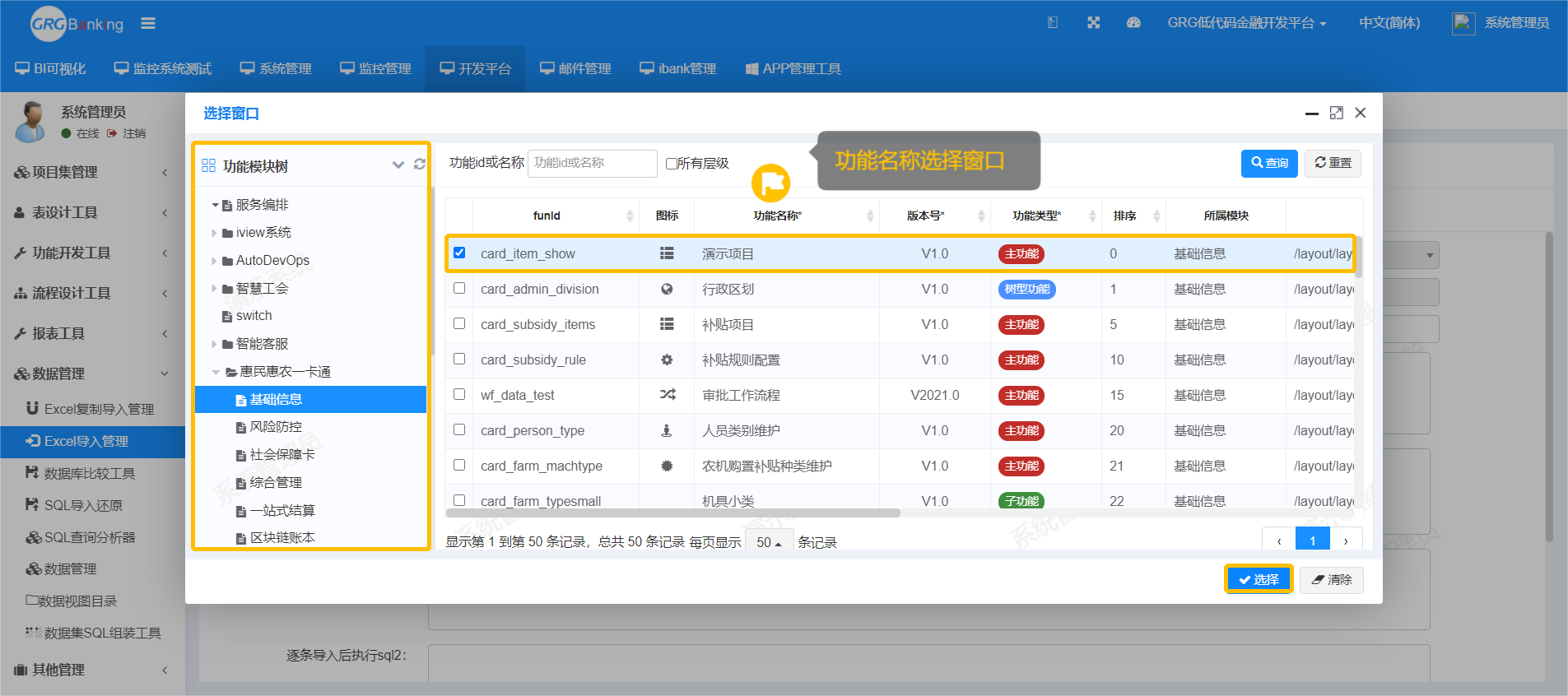Open the BI可视化 top tab
Image resolution: width=1568 pixels, height=696 pixels.
click(x=50, y=68)
